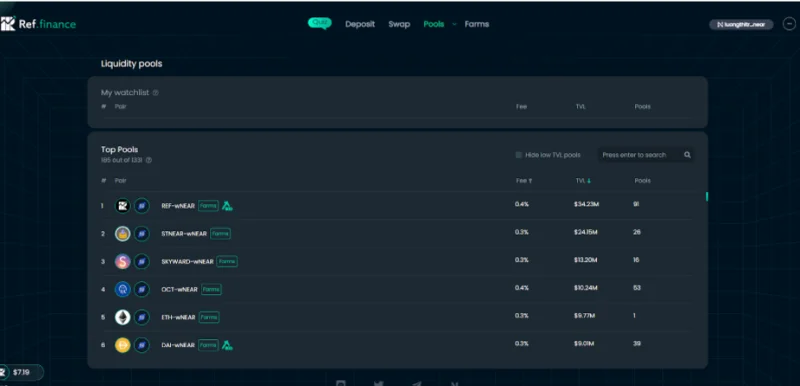Image resolution: width=800 pixels, height=386 pixels.
Task: Show My watchlist help tooltip icon
Action: pyautogui.click(x=156, y=93)
